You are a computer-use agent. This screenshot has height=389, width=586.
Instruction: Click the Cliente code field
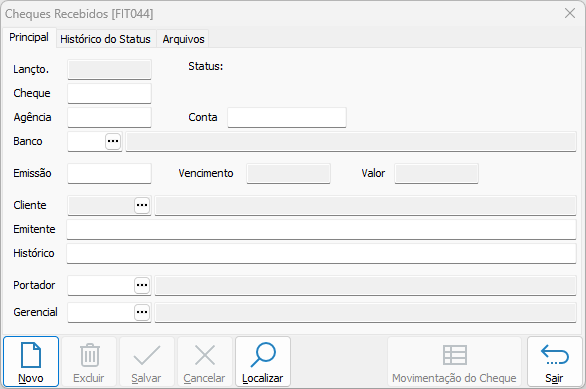[101, 205]
